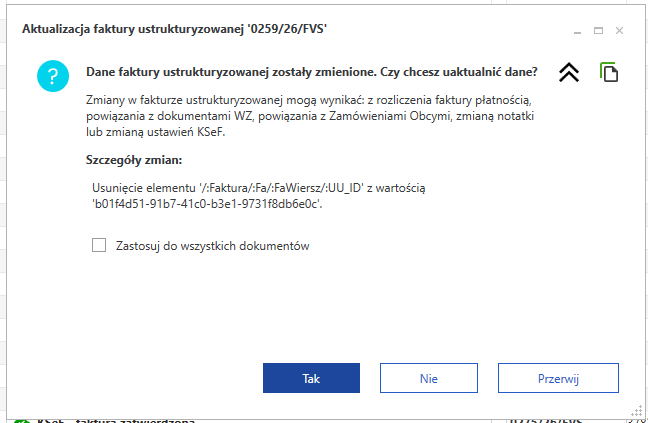
Task: Minimize the invoice update dialog
Action: coord(576,31)
